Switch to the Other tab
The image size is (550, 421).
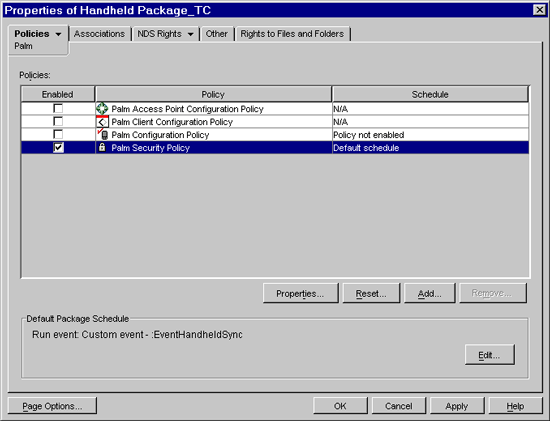(216, 34)
